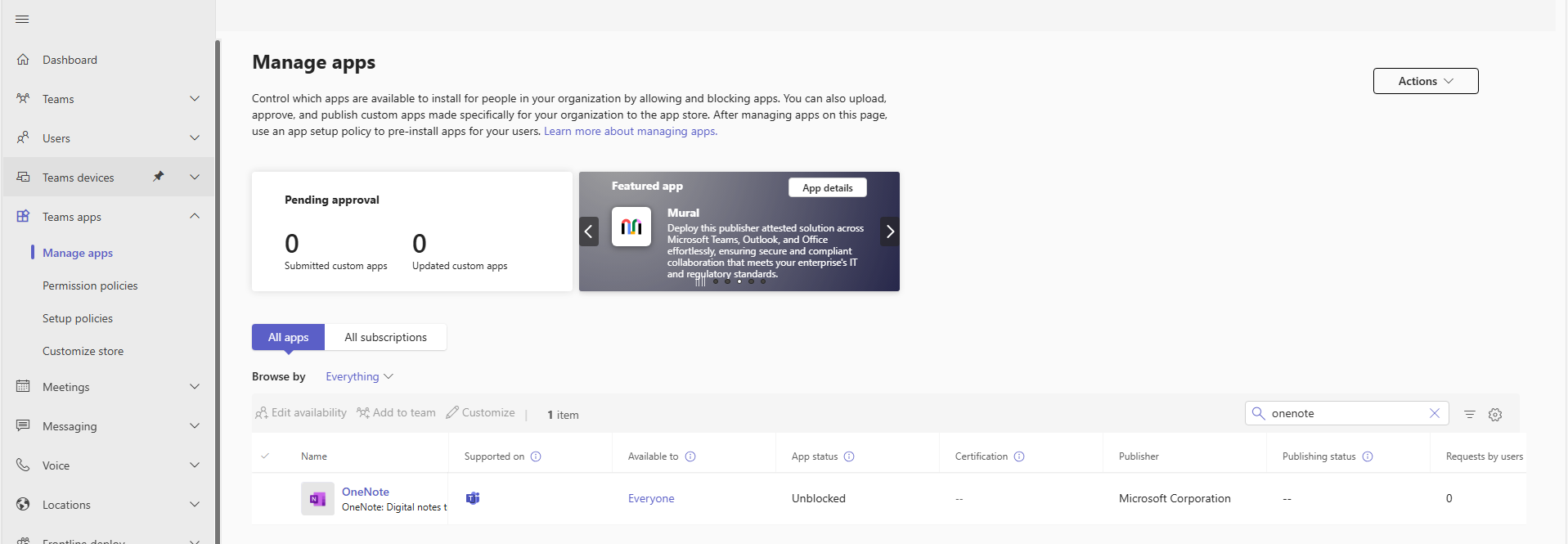Click the Voice phone icon
Image resolution: width=1568 pixels, height=544 pixels.
[x=23, y=465]
